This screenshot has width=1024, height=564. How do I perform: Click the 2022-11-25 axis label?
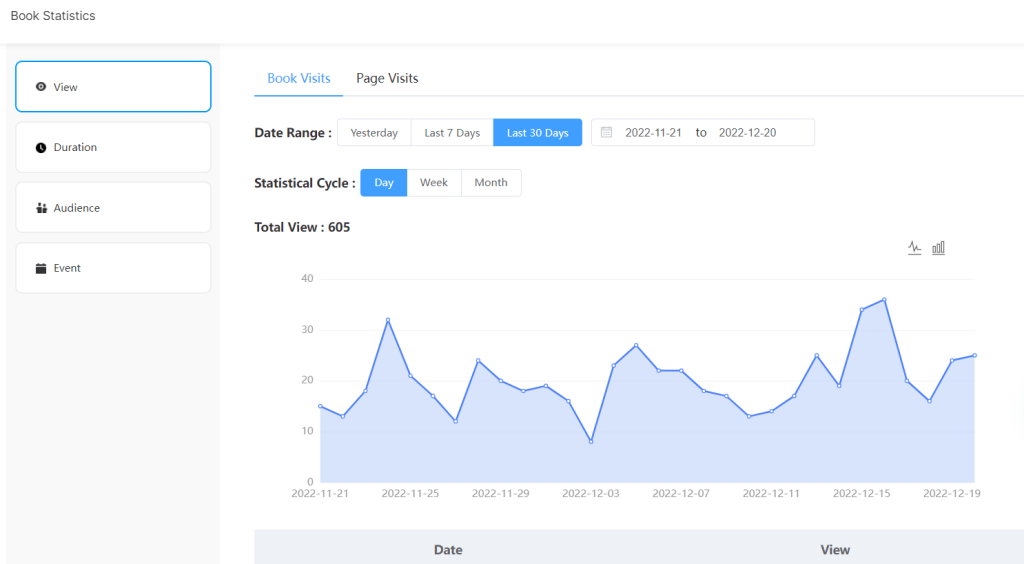410,494
